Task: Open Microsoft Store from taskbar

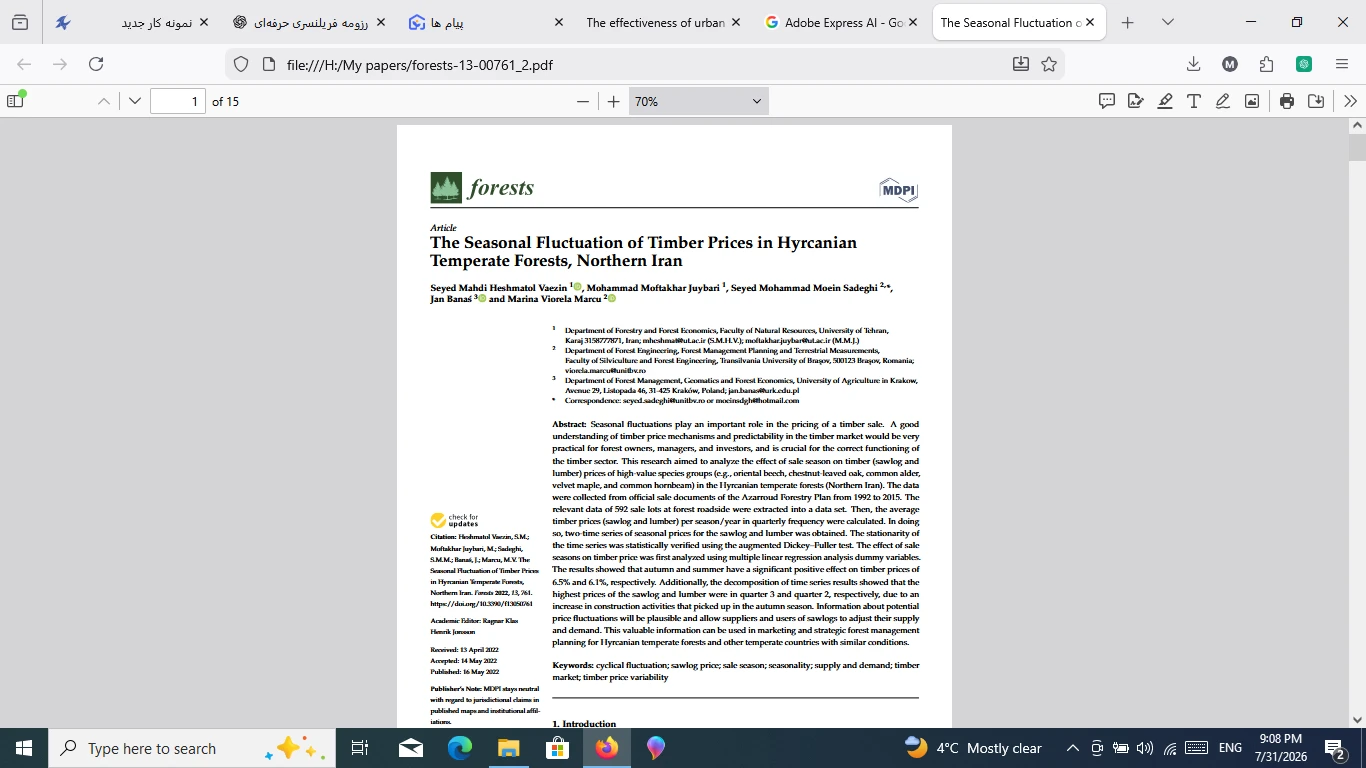Action: click(557, 748)
